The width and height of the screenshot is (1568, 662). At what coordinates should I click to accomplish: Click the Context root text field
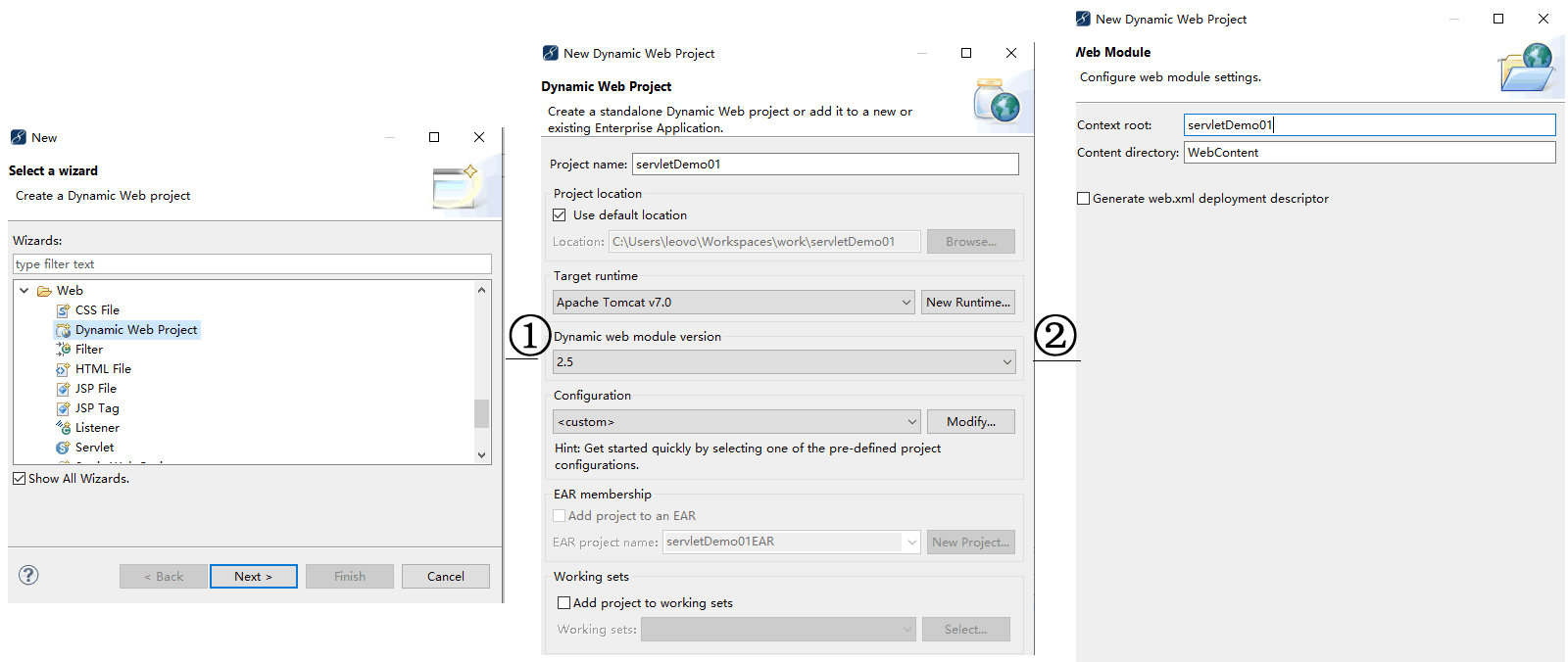pyautogui.click(x=1368, y=125)
